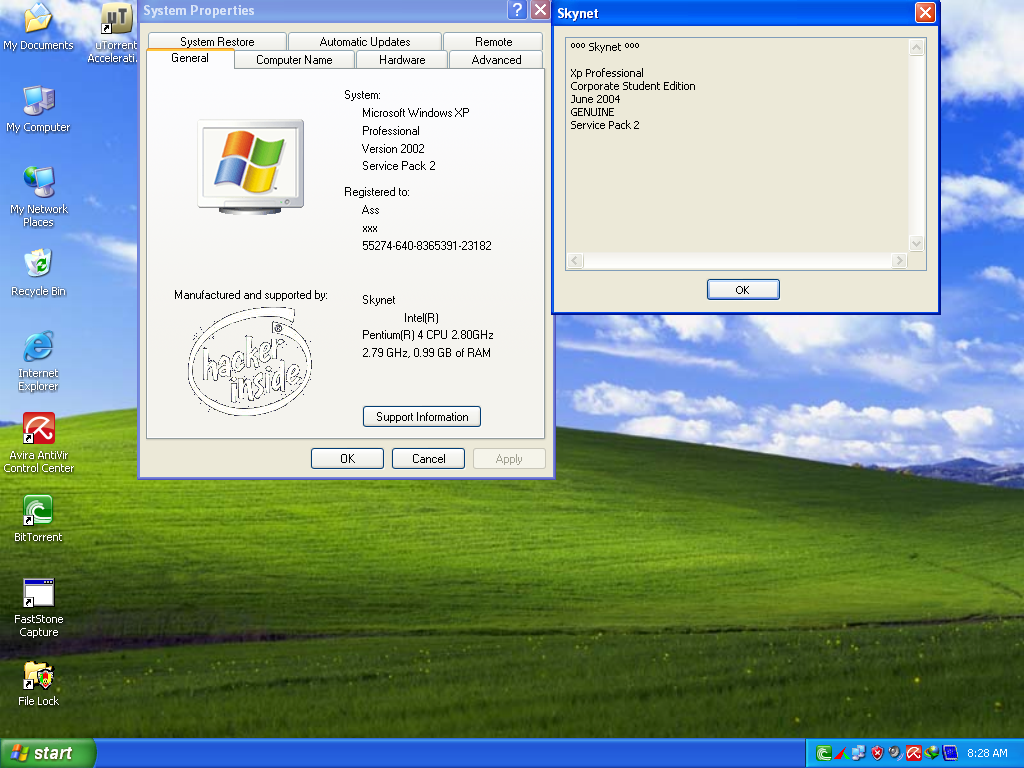Click the Internet Download Manager tray icon
The image size is (1024, 768).
931,753
